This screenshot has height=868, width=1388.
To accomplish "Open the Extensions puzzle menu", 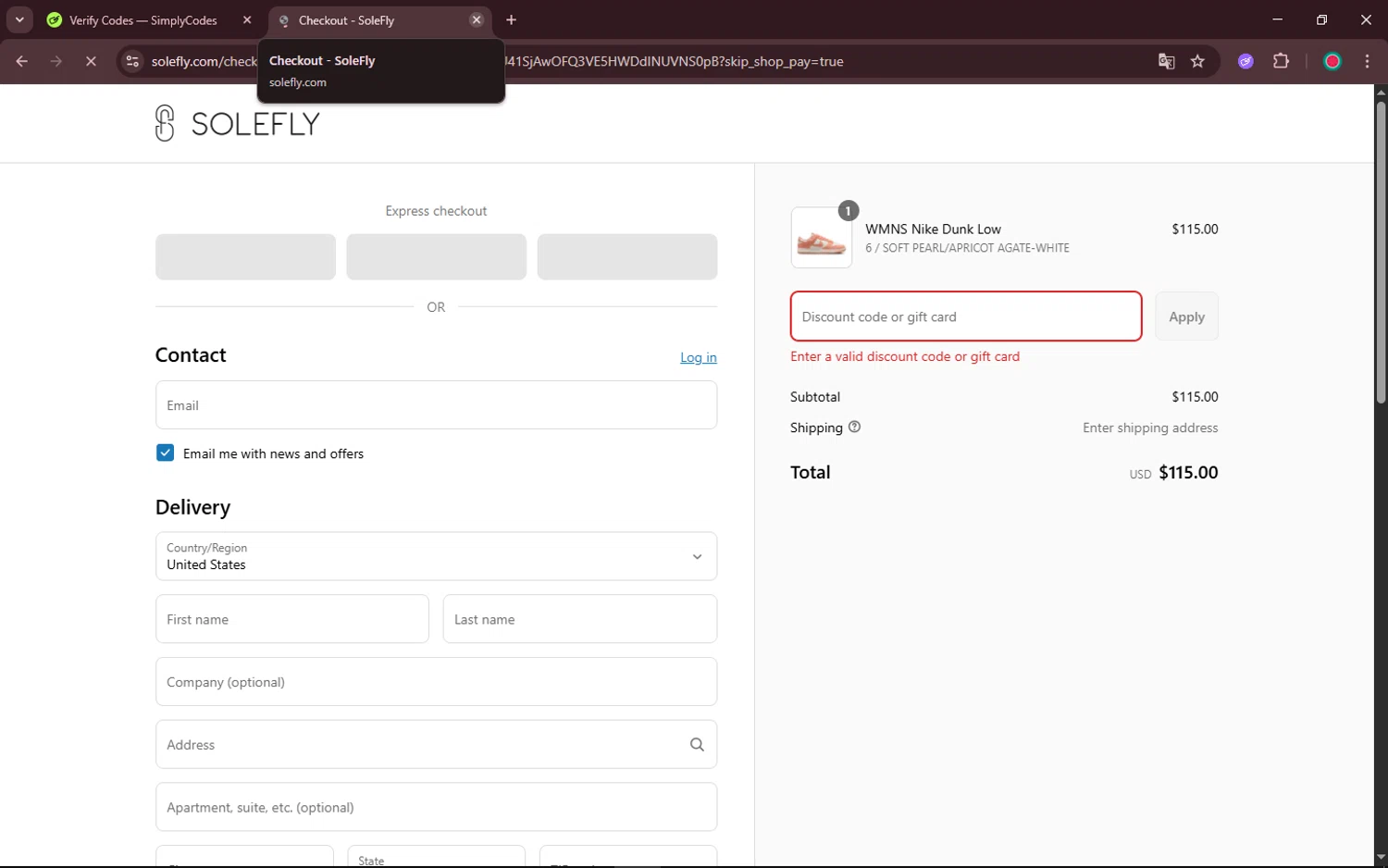I will coord(1281,61).
